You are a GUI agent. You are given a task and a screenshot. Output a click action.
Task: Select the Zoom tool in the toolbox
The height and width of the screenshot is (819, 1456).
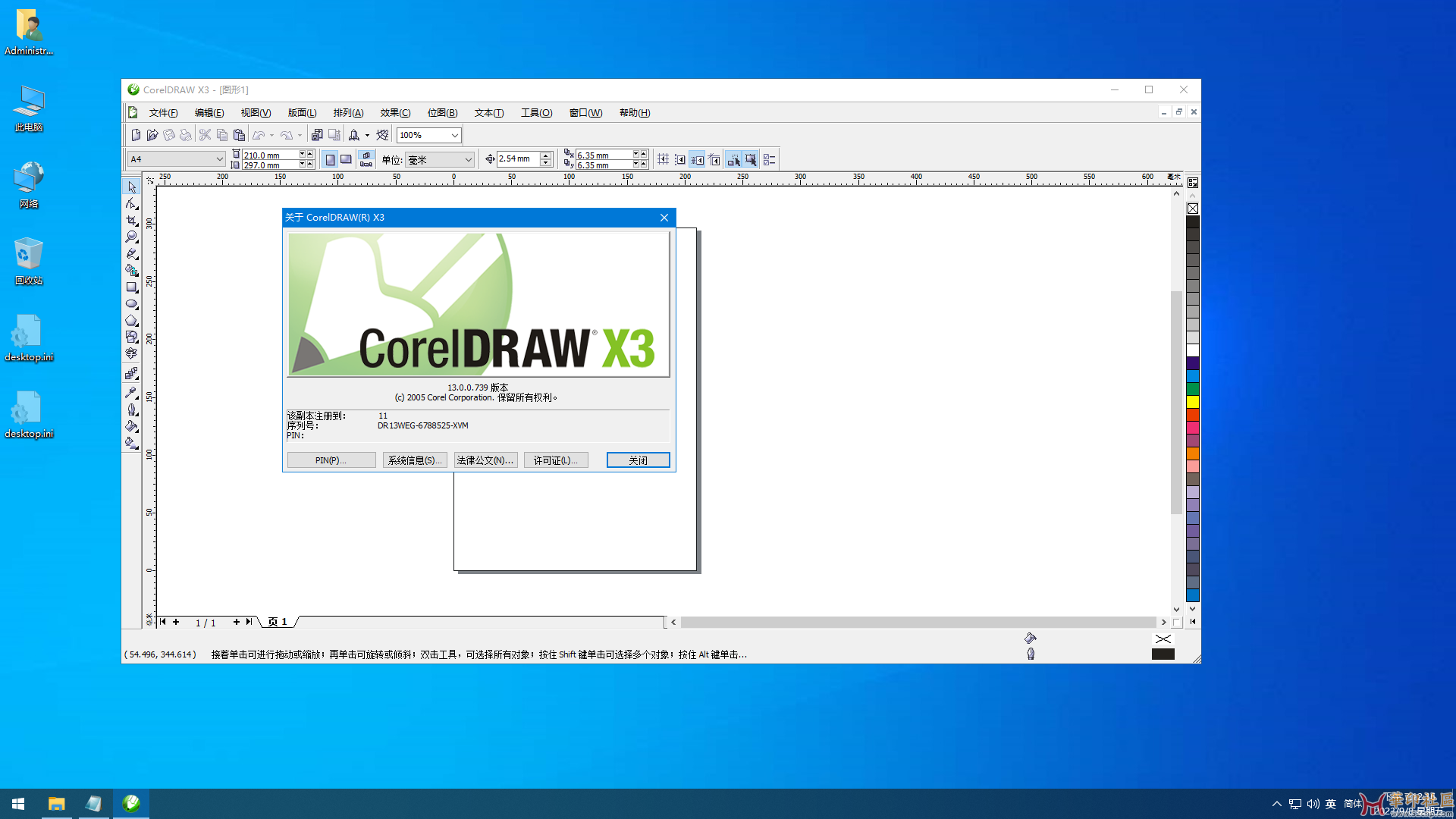pyautogui.click(x=131, y=237)
